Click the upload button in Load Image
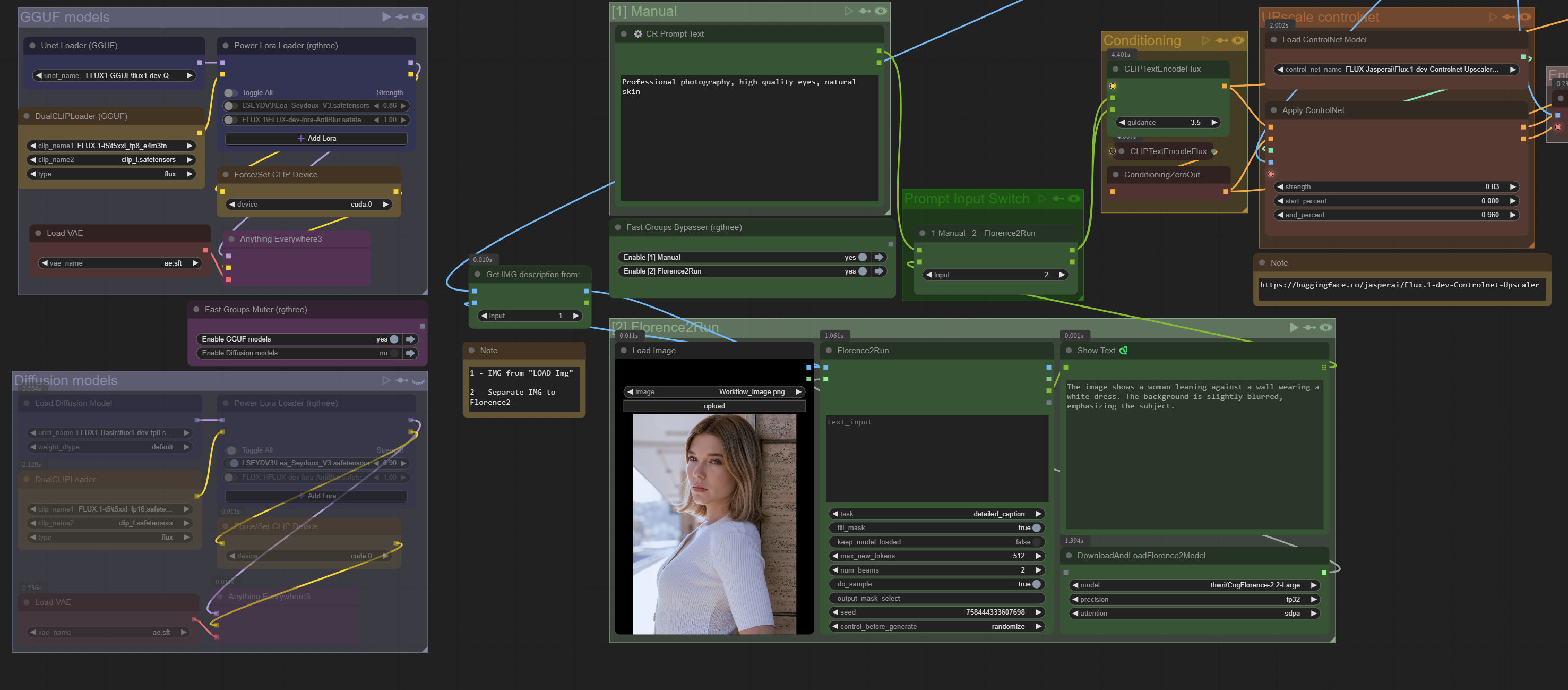1568x690 pixels. [x=714, y=406]
